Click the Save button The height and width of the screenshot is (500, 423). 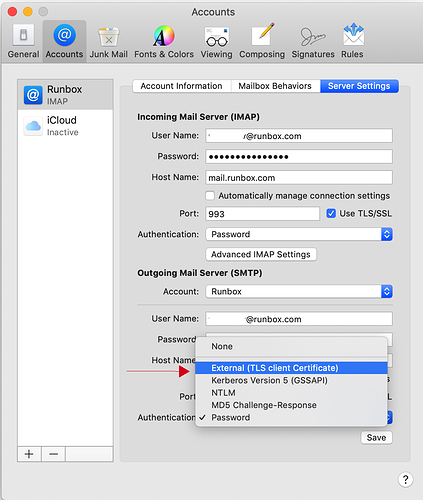(x=376, y=438)
